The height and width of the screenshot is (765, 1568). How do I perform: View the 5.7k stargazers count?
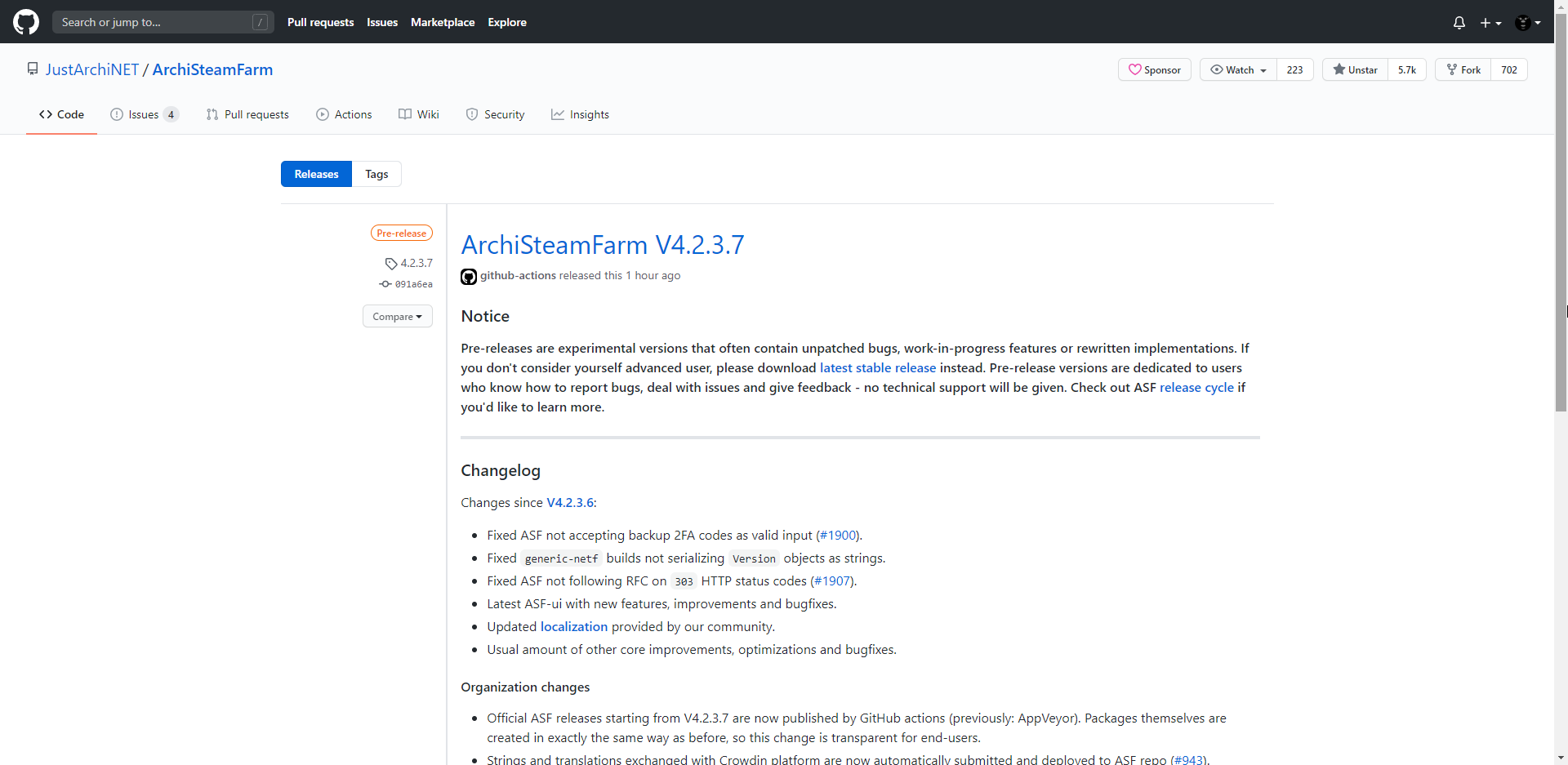pyautogui.click(x=1407, y=69)
